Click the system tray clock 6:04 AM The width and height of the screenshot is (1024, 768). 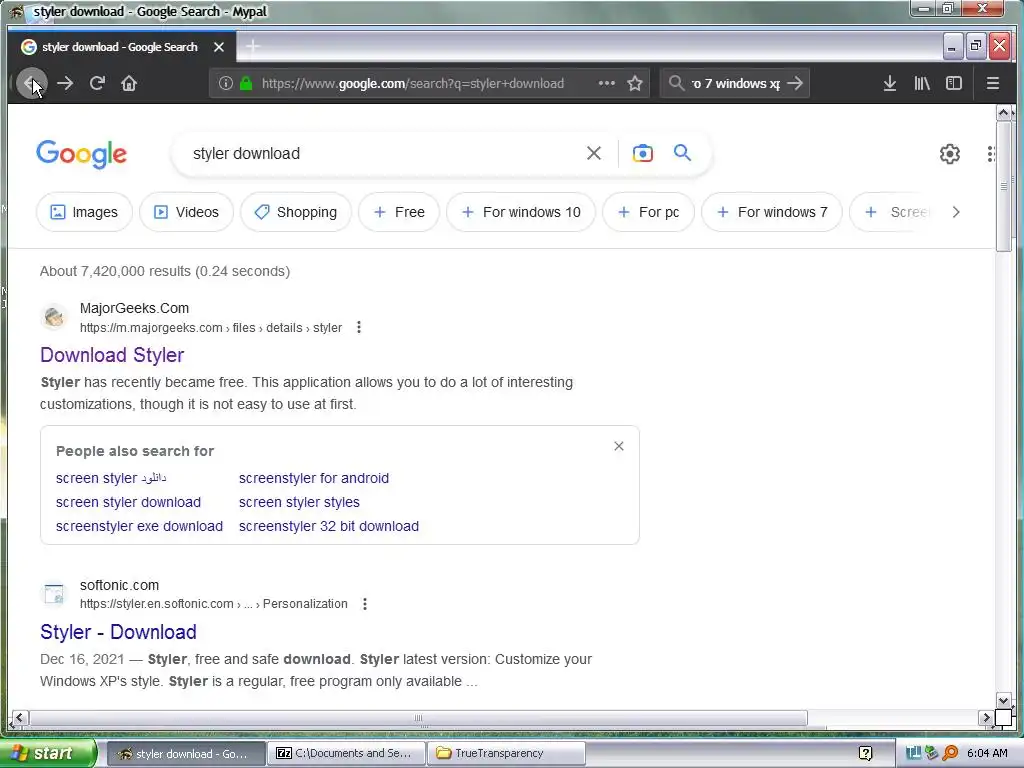pos(987,754)
